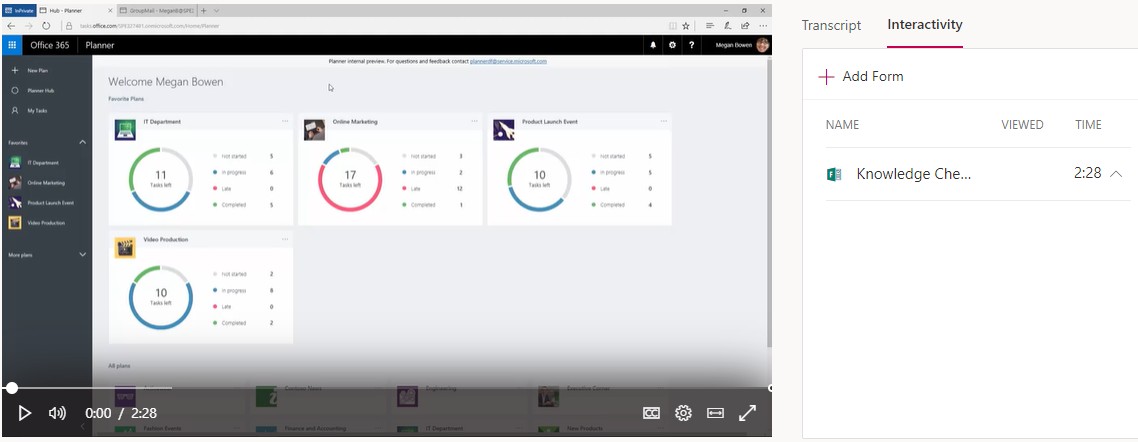Click the browser back arrow

pos(11,25)
